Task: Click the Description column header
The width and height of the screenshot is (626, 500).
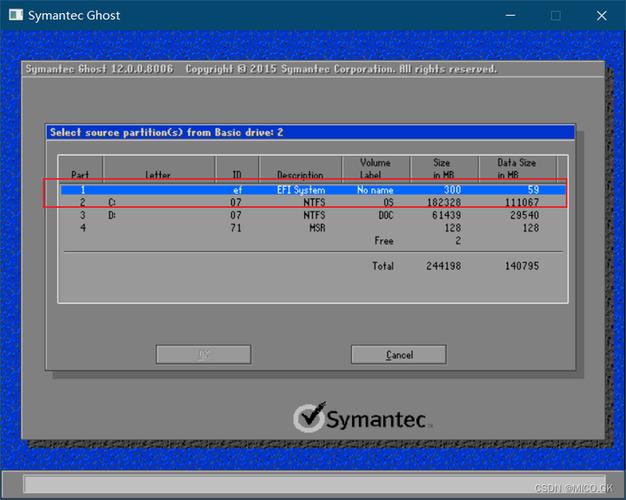Action: pos(300,174)
